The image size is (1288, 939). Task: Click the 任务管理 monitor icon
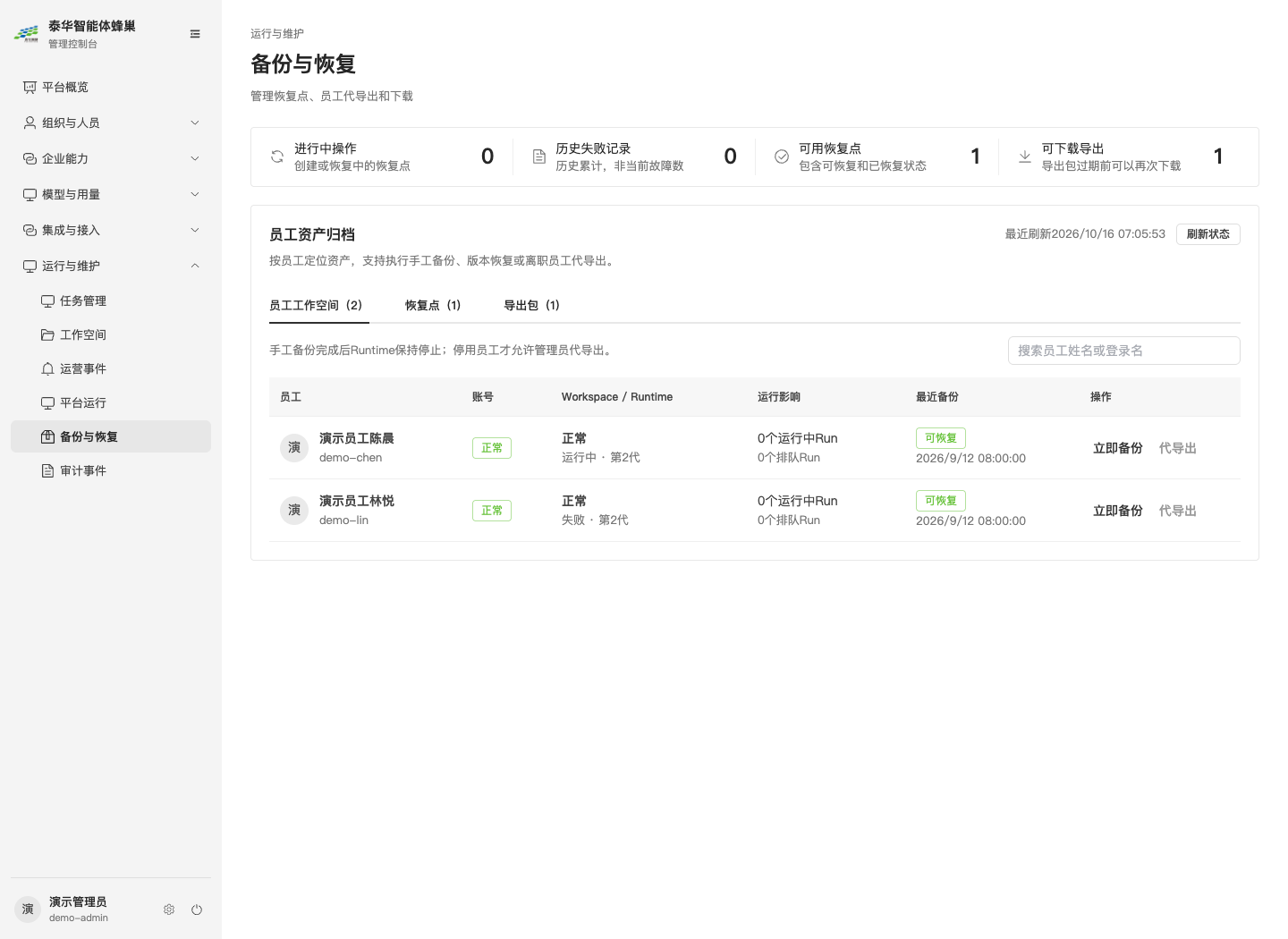[47, 300]
